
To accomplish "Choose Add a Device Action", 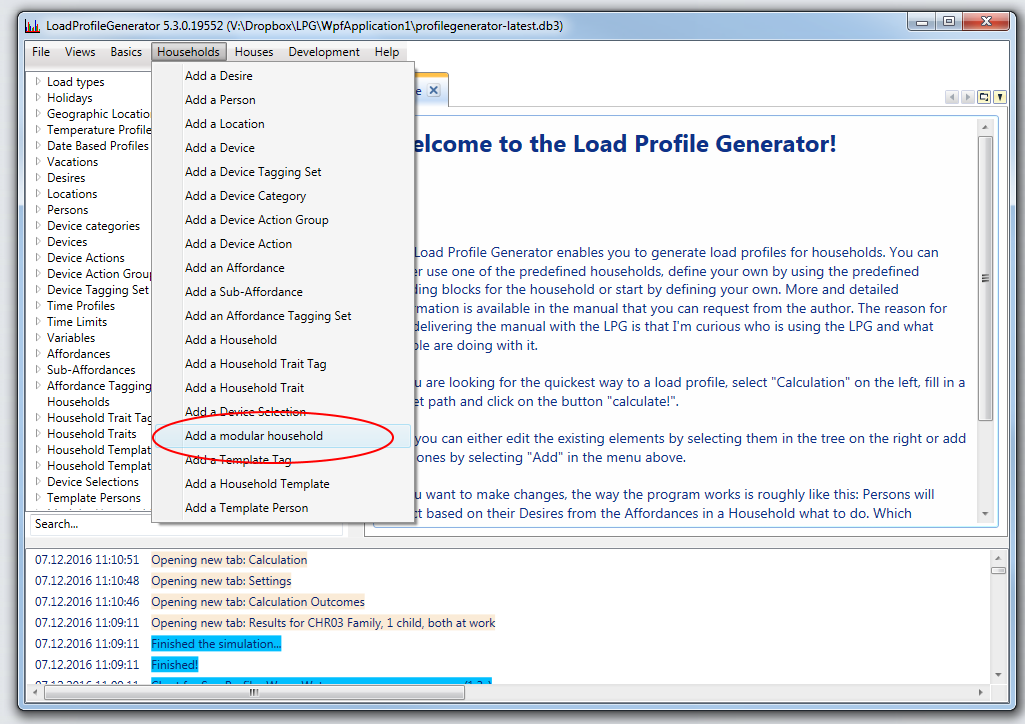I will click(283, 244).
